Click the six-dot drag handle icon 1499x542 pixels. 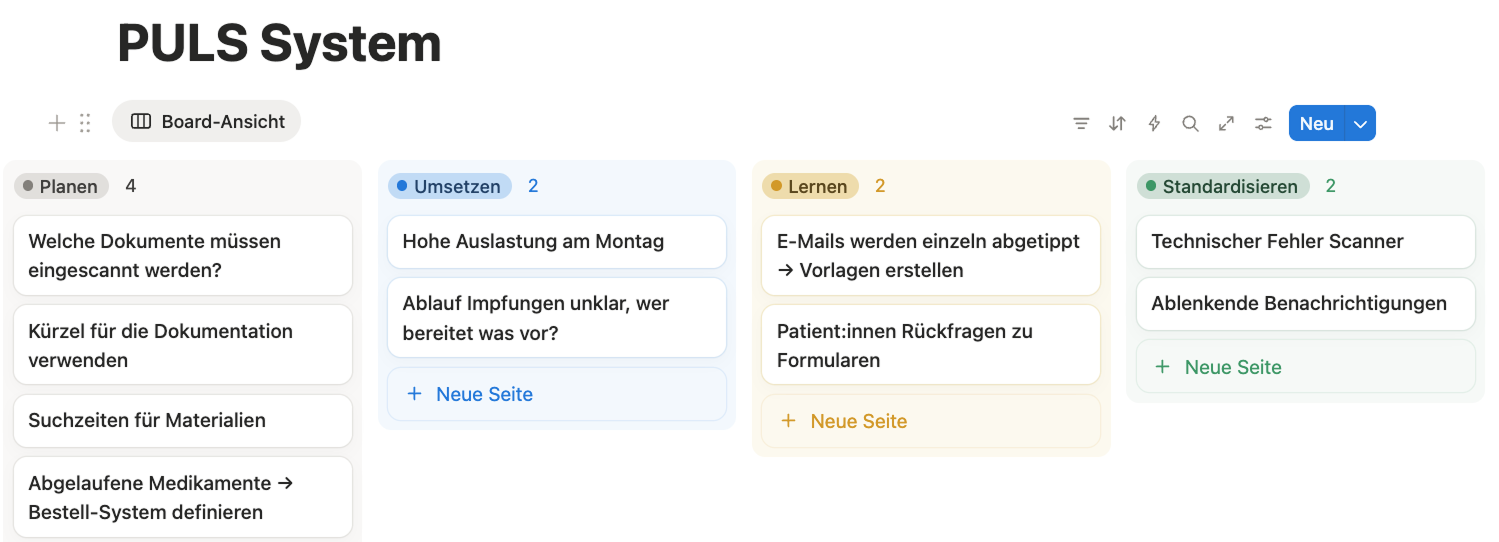click(x=85, y=123)
